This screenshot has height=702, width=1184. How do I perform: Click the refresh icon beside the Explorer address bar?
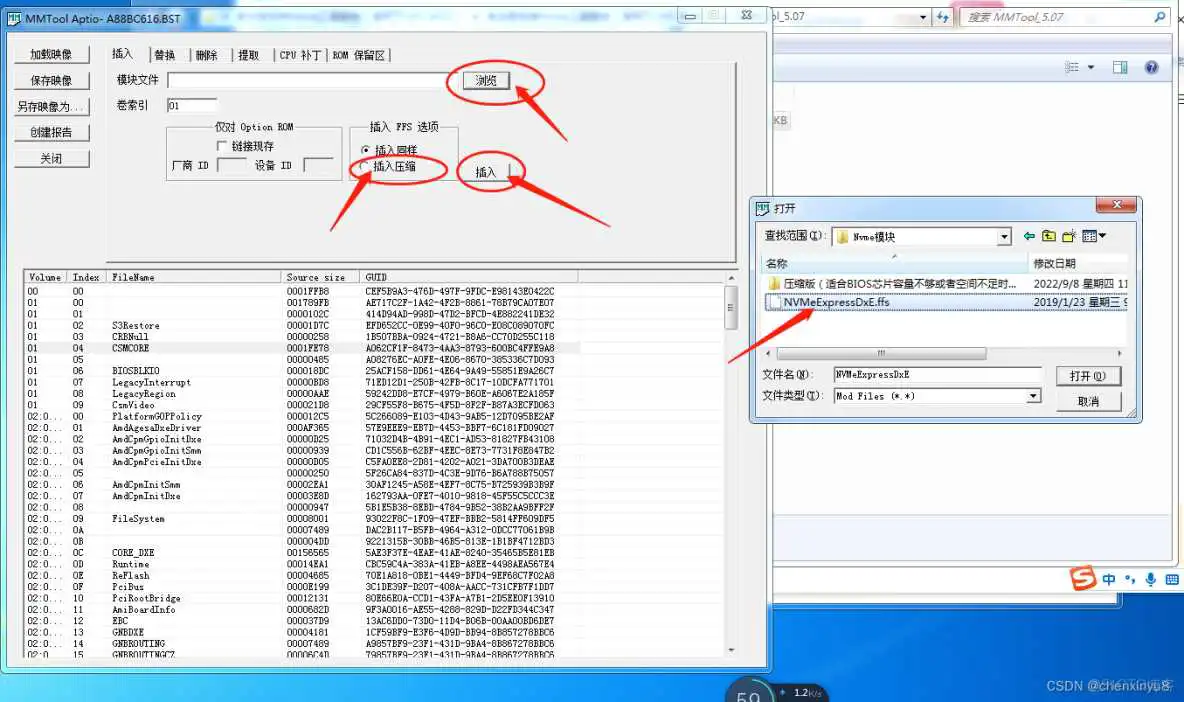point(944,17)
